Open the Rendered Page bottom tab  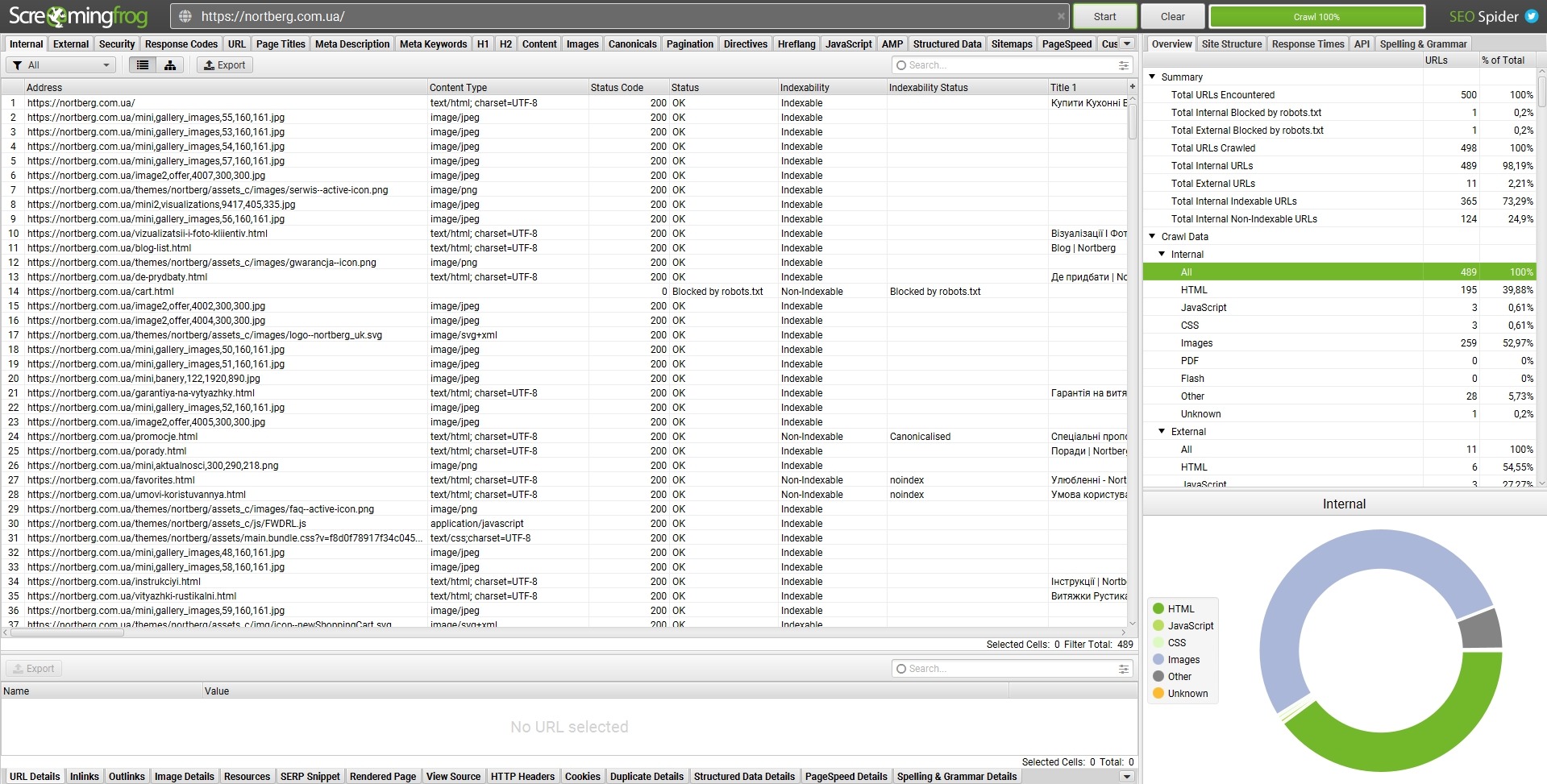pos(383,777)
